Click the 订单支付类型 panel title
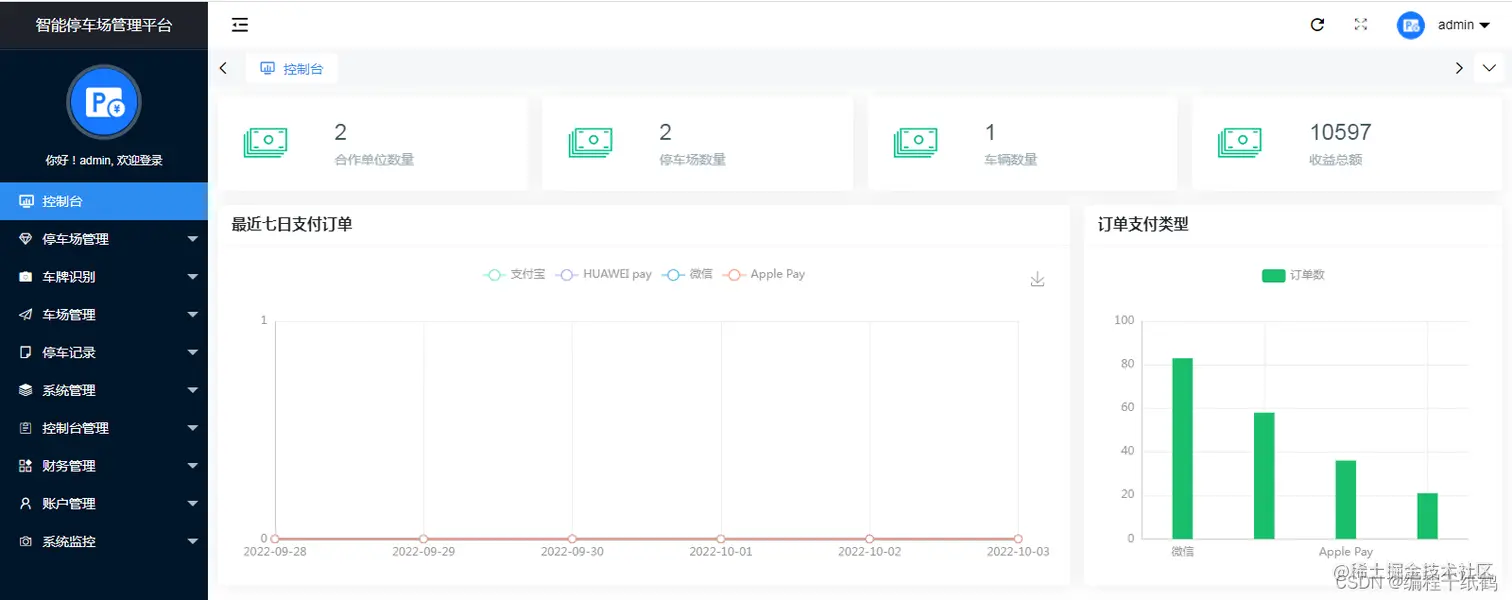The width and height of the screenshot is (1512, 600). 1143,224
